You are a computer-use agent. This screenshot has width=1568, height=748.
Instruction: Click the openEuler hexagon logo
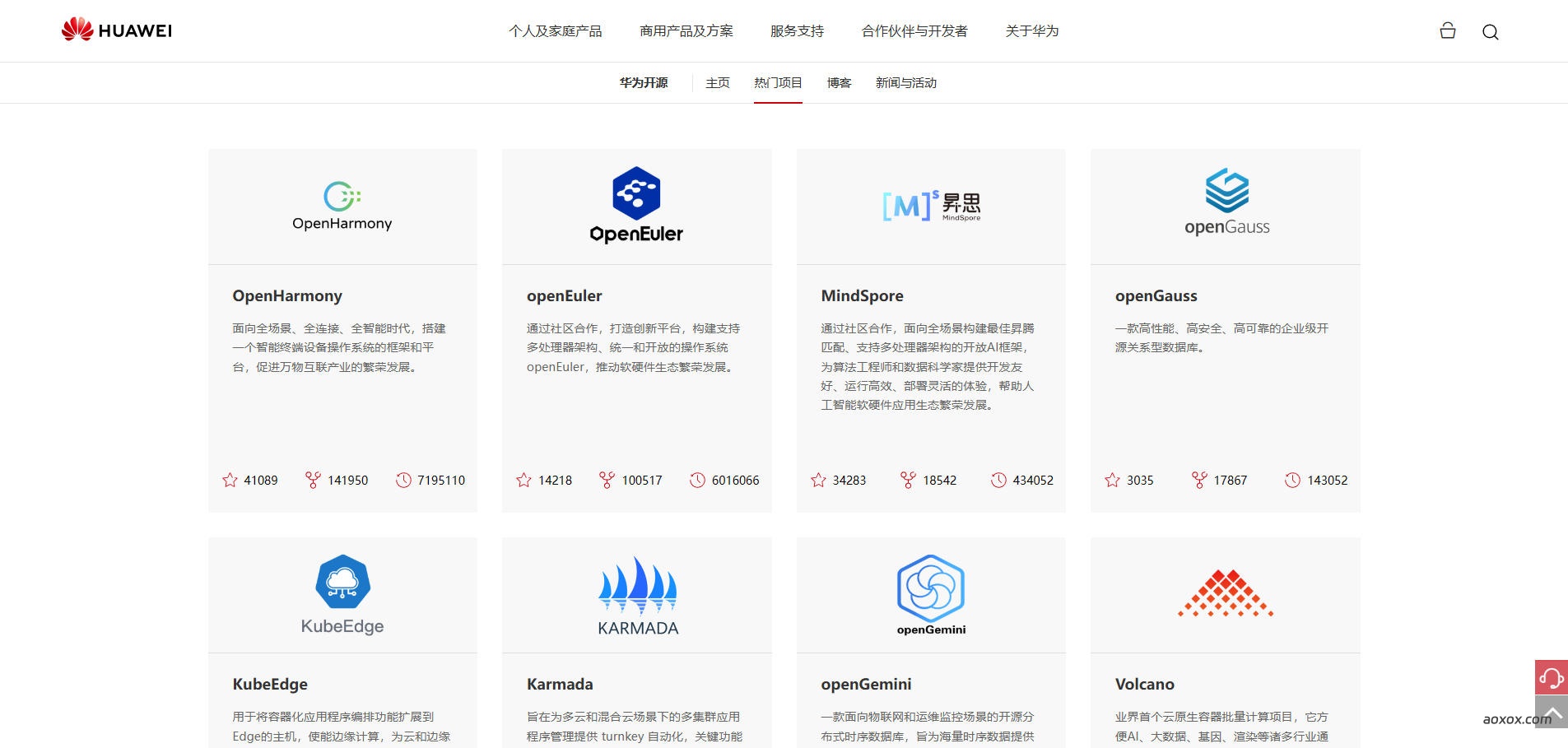click(635, 192)
